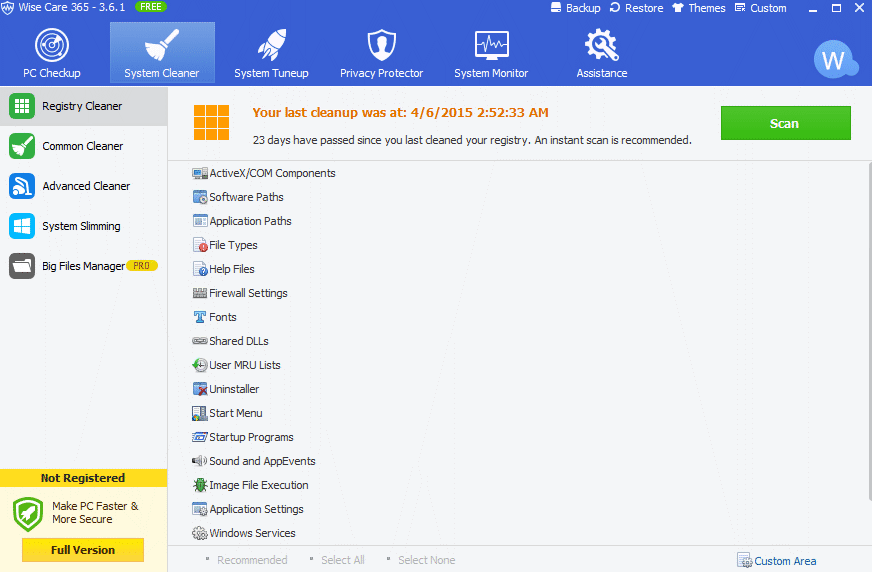Open 'Advanced Cleaner' sidebar label
The image size is (872, 572).
tap(86, 186)
